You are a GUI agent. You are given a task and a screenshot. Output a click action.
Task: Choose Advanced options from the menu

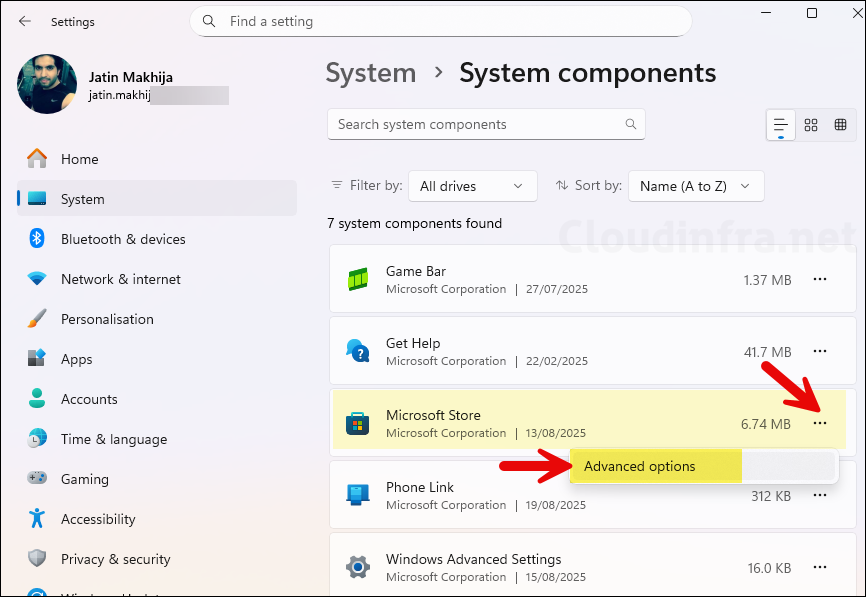[x=704, y=466]
